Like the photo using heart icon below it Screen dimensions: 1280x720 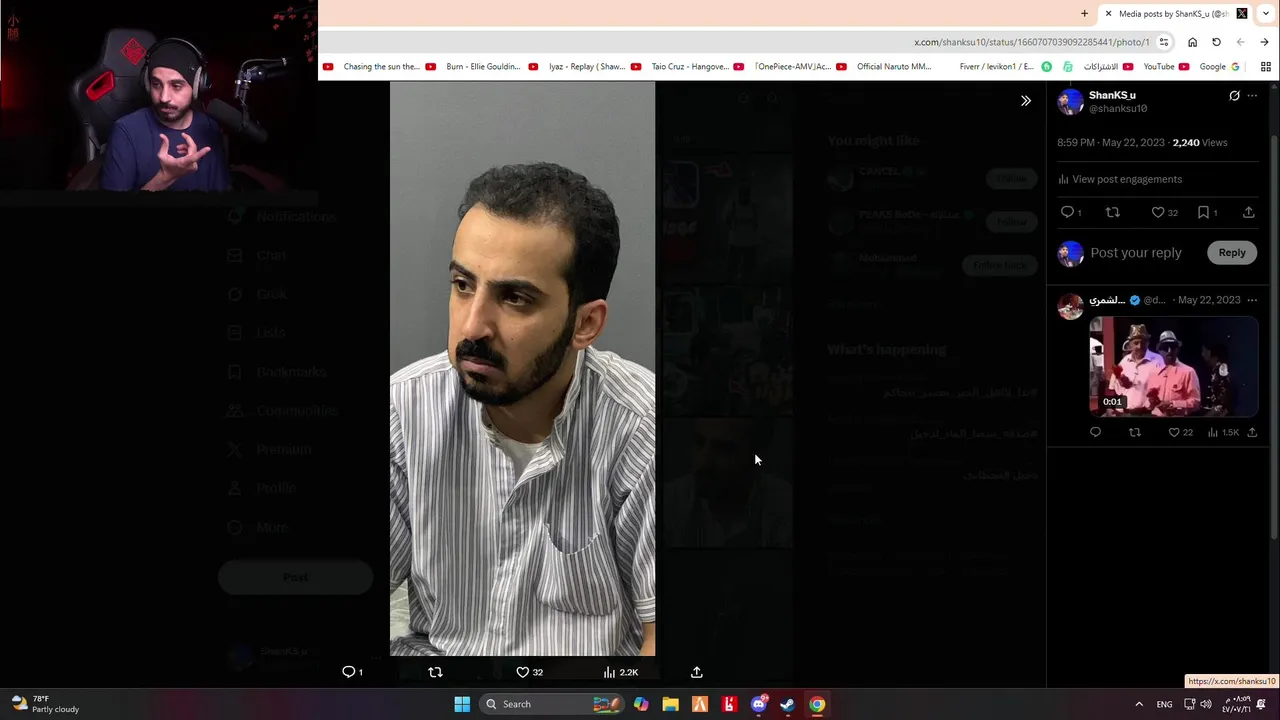coord(522,672)
